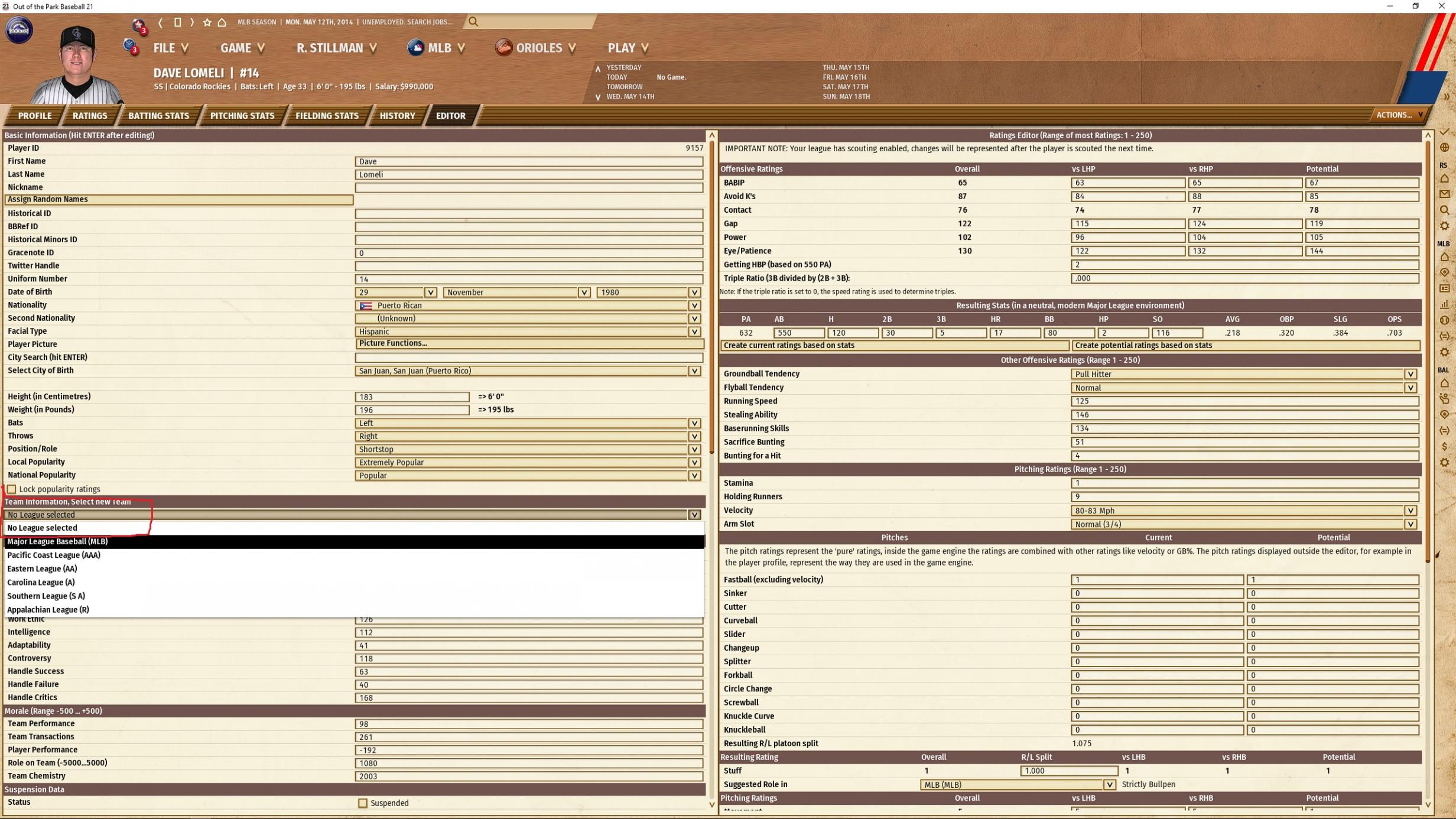Click the left panel scroll down arrow
Viewport: 1456px width, 819px height.
point(711,805)
